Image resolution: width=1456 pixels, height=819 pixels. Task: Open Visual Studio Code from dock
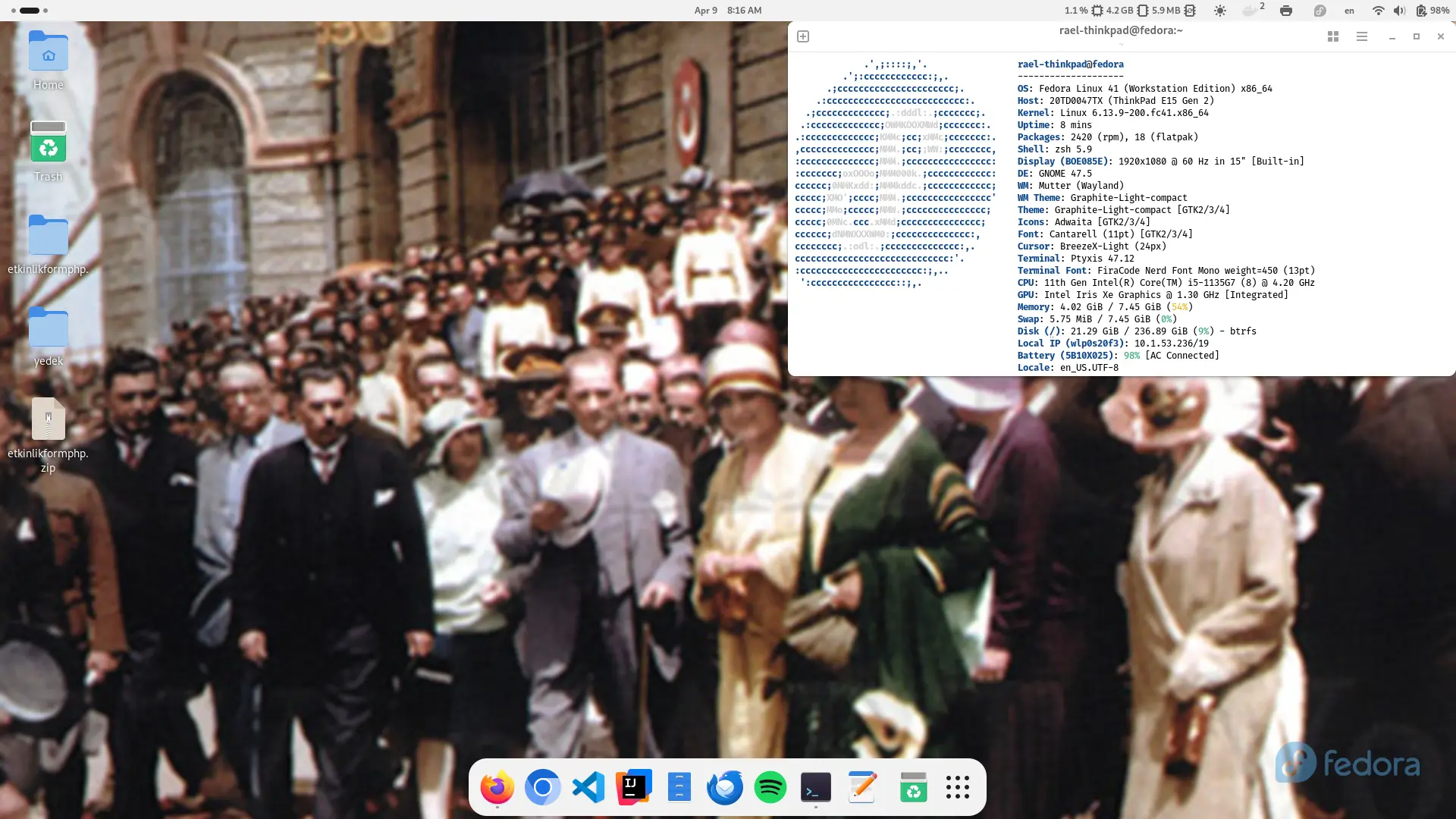[588, 788]
